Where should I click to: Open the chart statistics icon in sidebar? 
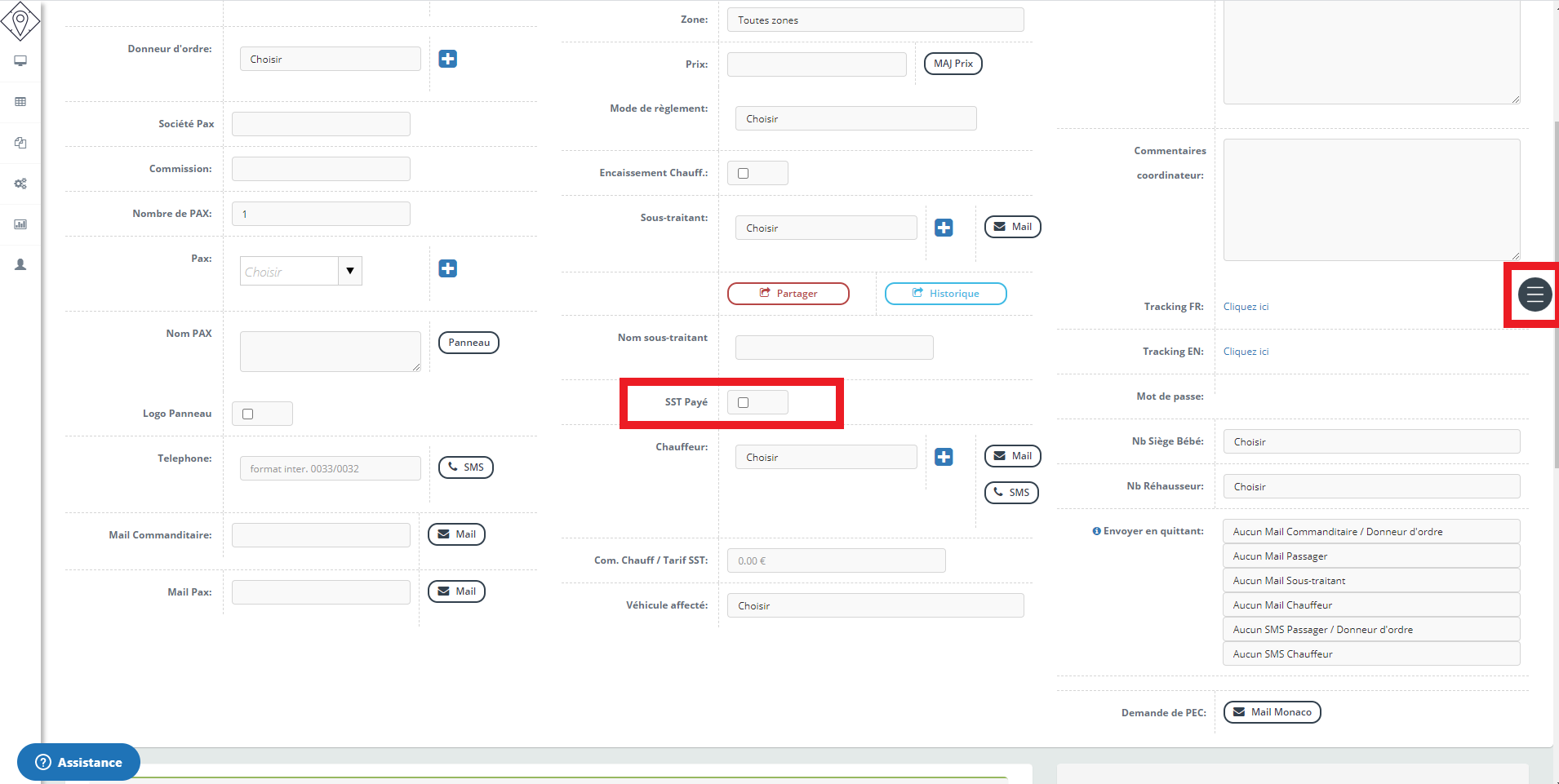click(x=20, y=224)
